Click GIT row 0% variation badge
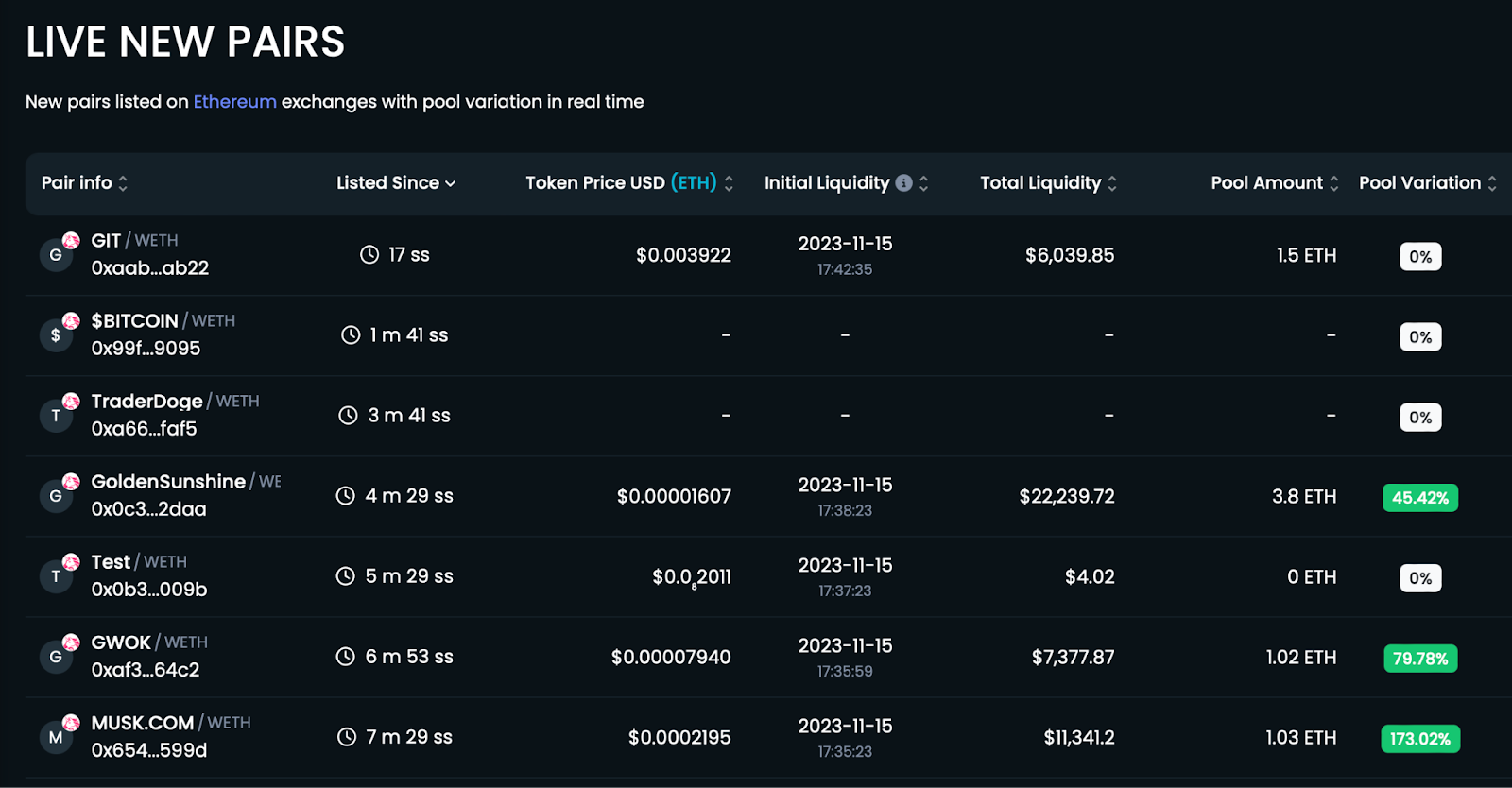 pyautogui.click(x=1420, y=257)
